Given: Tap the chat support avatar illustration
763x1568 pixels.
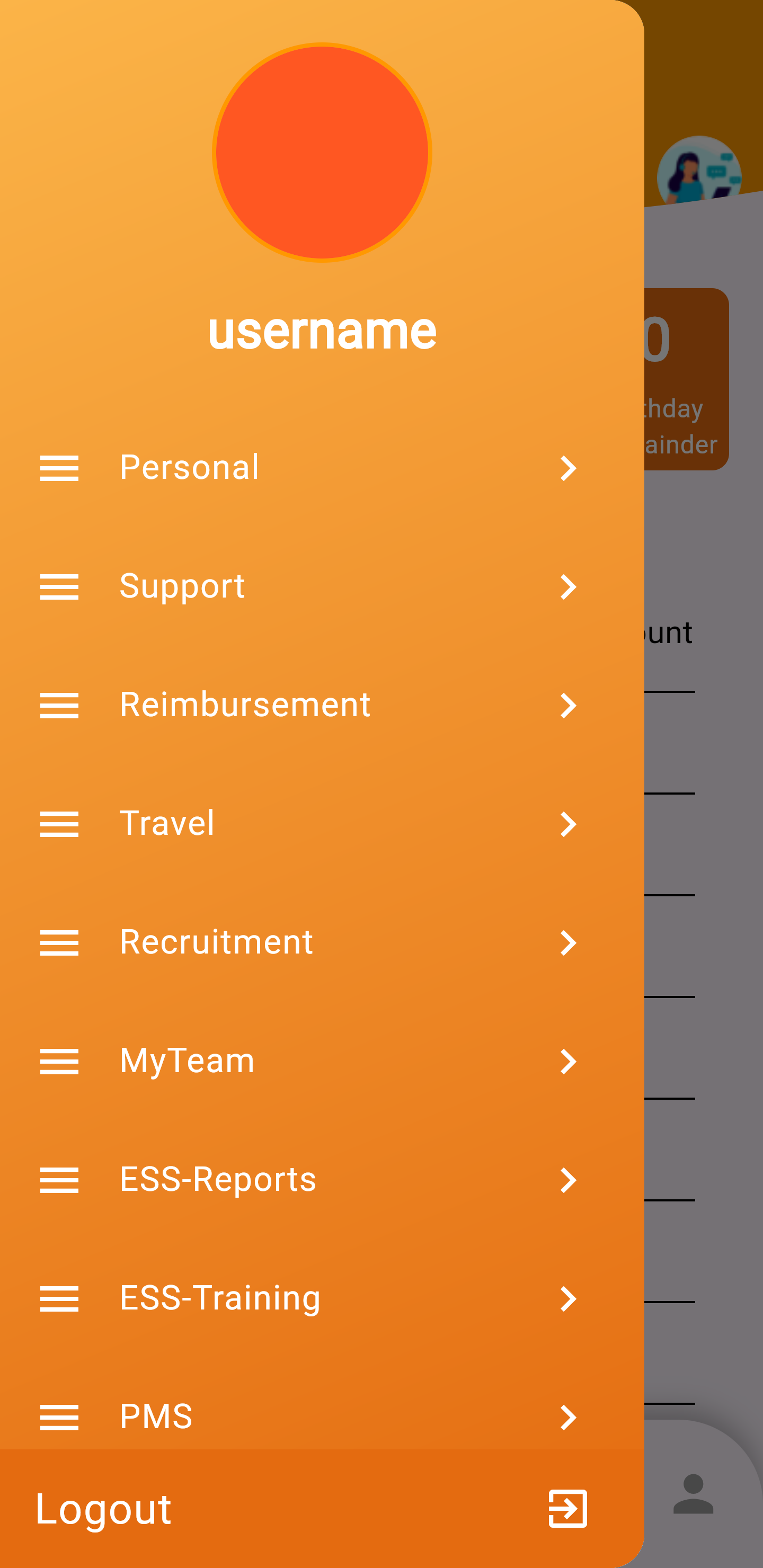Looking at the screenshot, I should click(698, 173).
